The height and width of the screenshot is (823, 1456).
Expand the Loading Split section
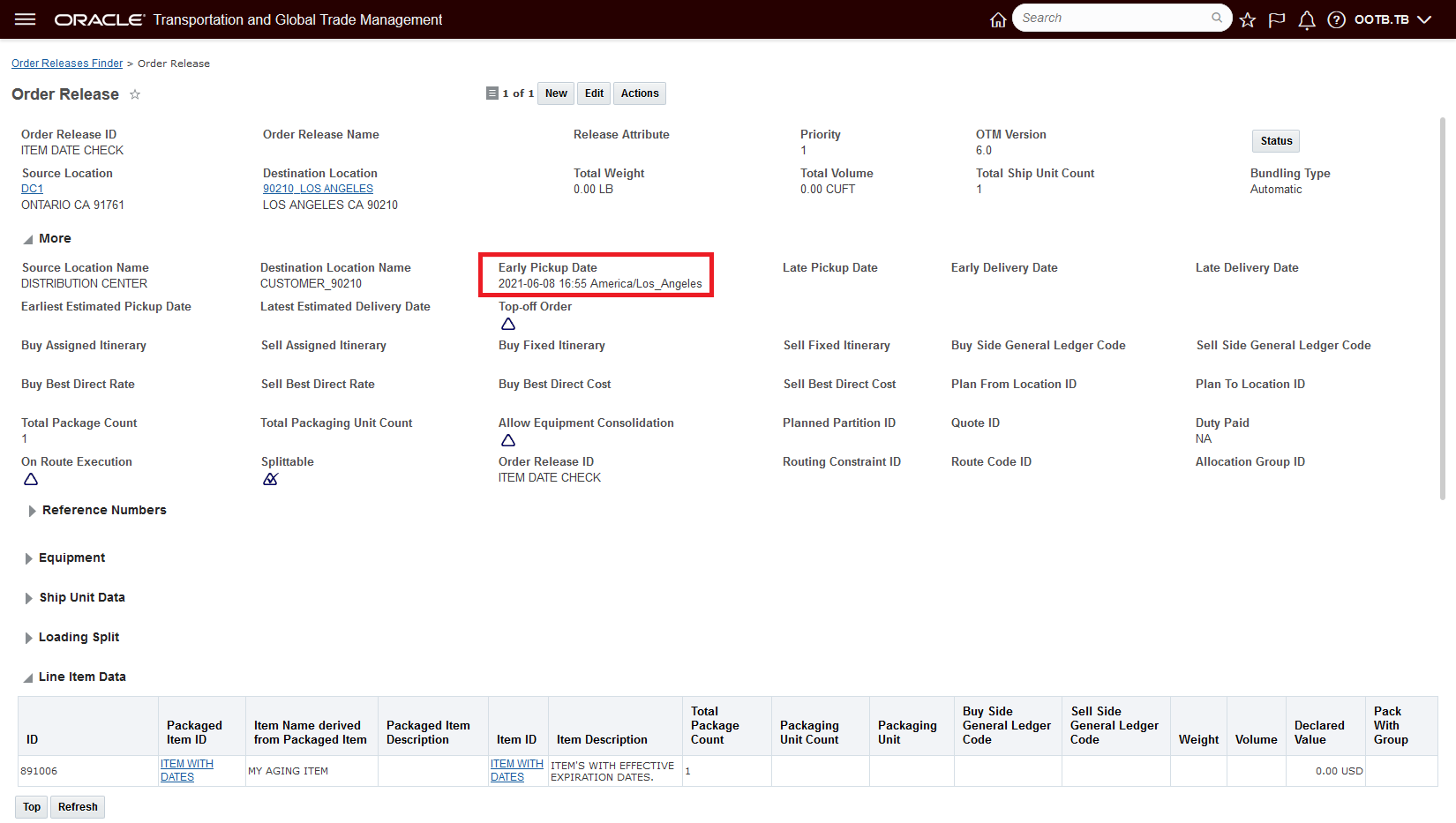point(29,638)
